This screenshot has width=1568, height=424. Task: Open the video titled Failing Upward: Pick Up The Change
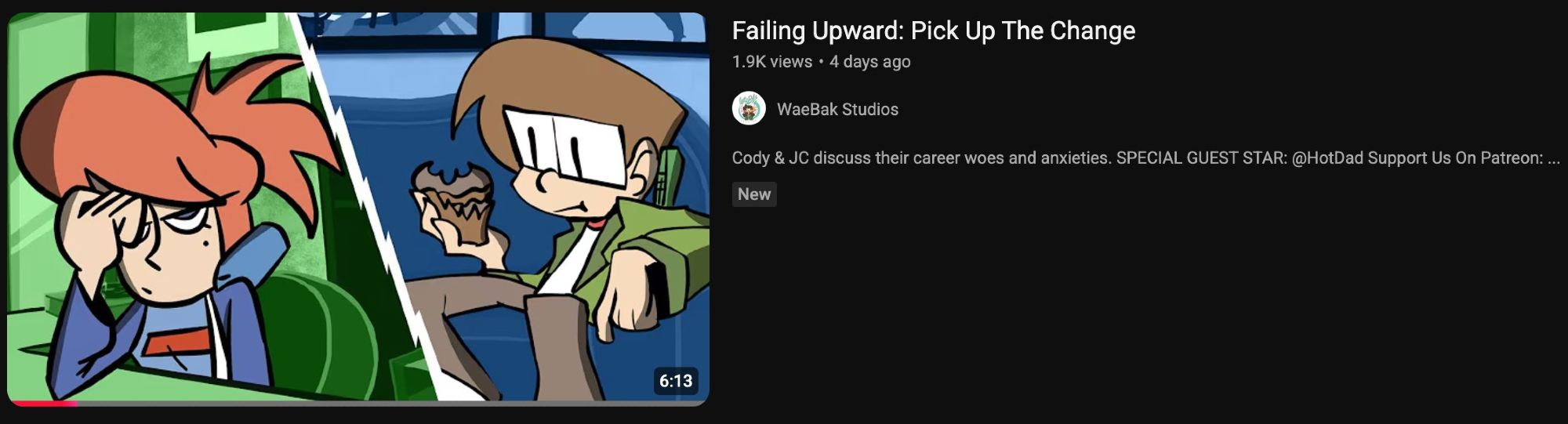click(933, 31)
